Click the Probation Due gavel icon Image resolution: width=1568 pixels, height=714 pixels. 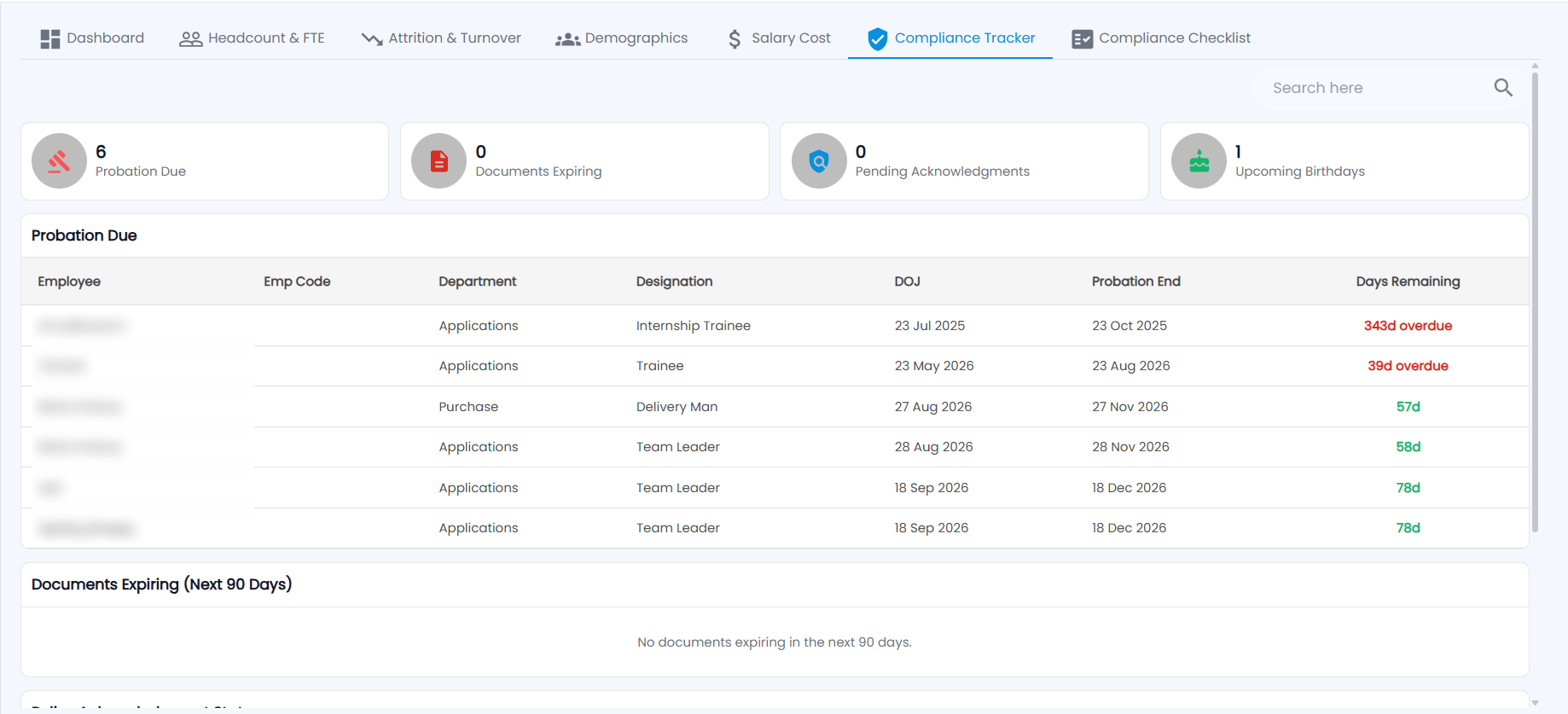tap(59, 161)
